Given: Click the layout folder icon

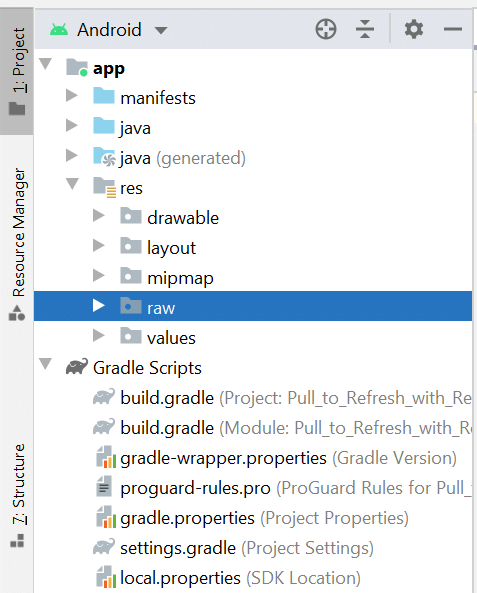Looking at the screenshot, I should pyautogui.click(x=131, y=245).
